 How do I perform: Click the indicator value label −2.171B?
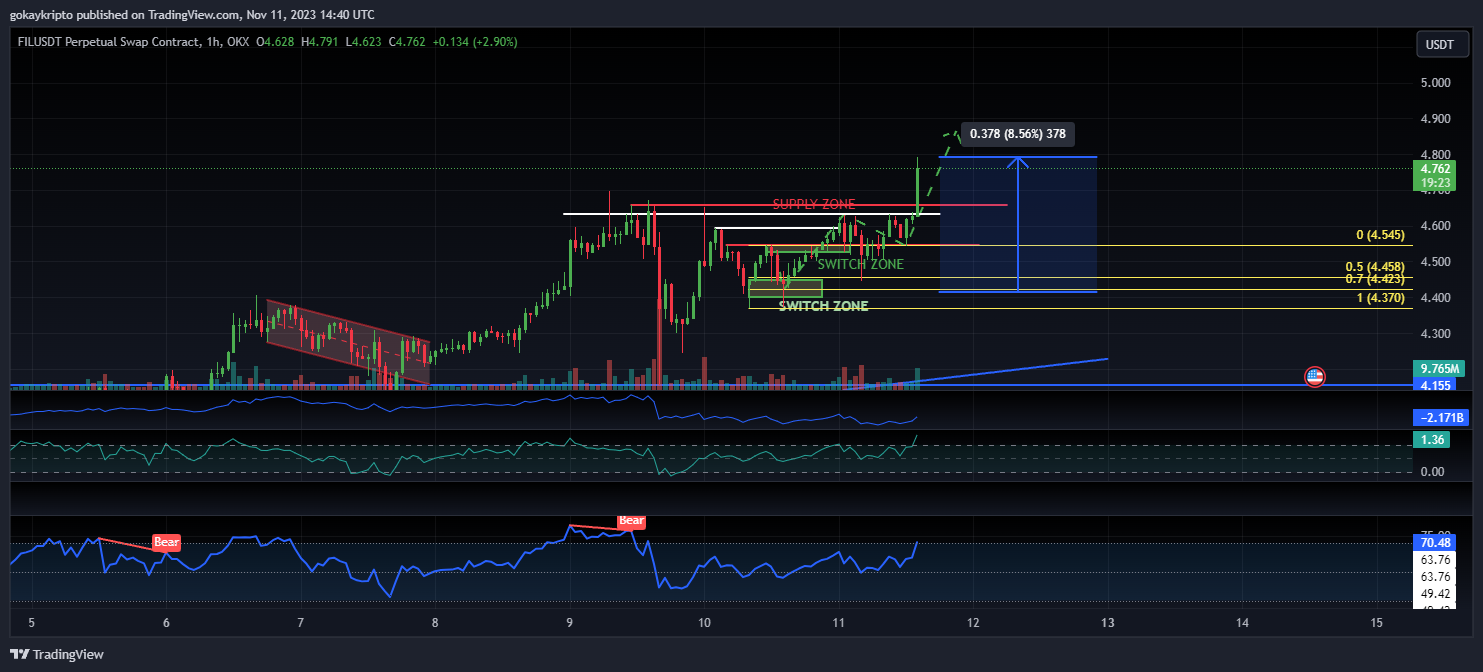tap(1440, 417)
